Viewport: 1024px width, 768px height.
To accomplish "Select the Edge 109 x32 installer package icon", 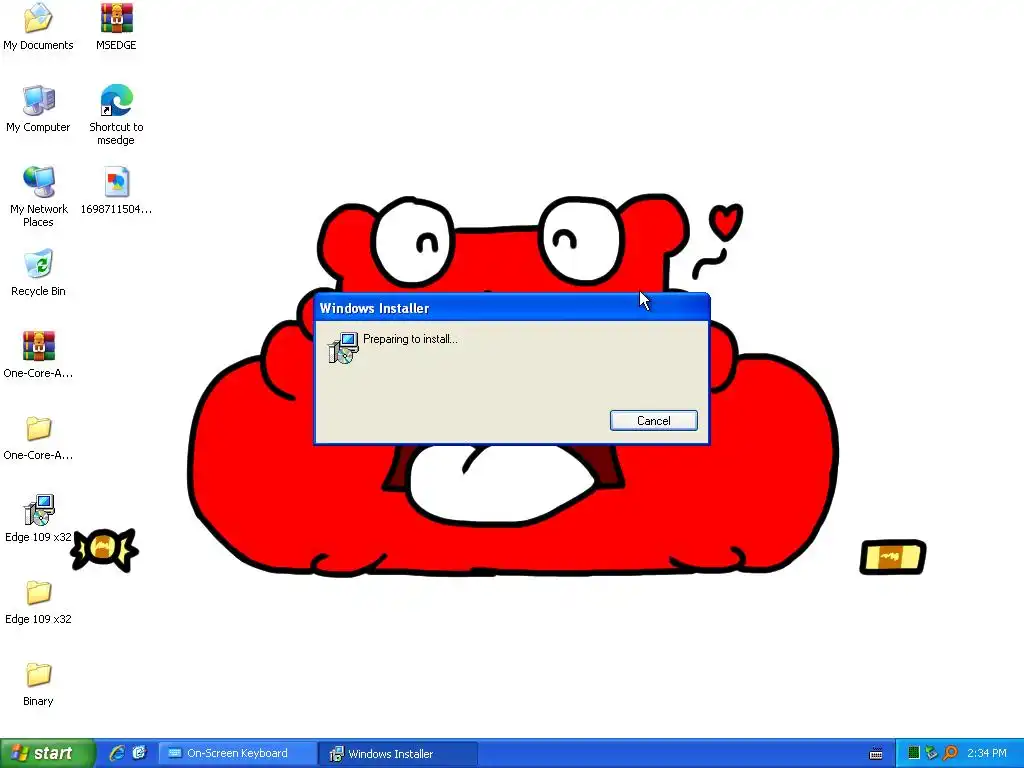I will 38,510.
